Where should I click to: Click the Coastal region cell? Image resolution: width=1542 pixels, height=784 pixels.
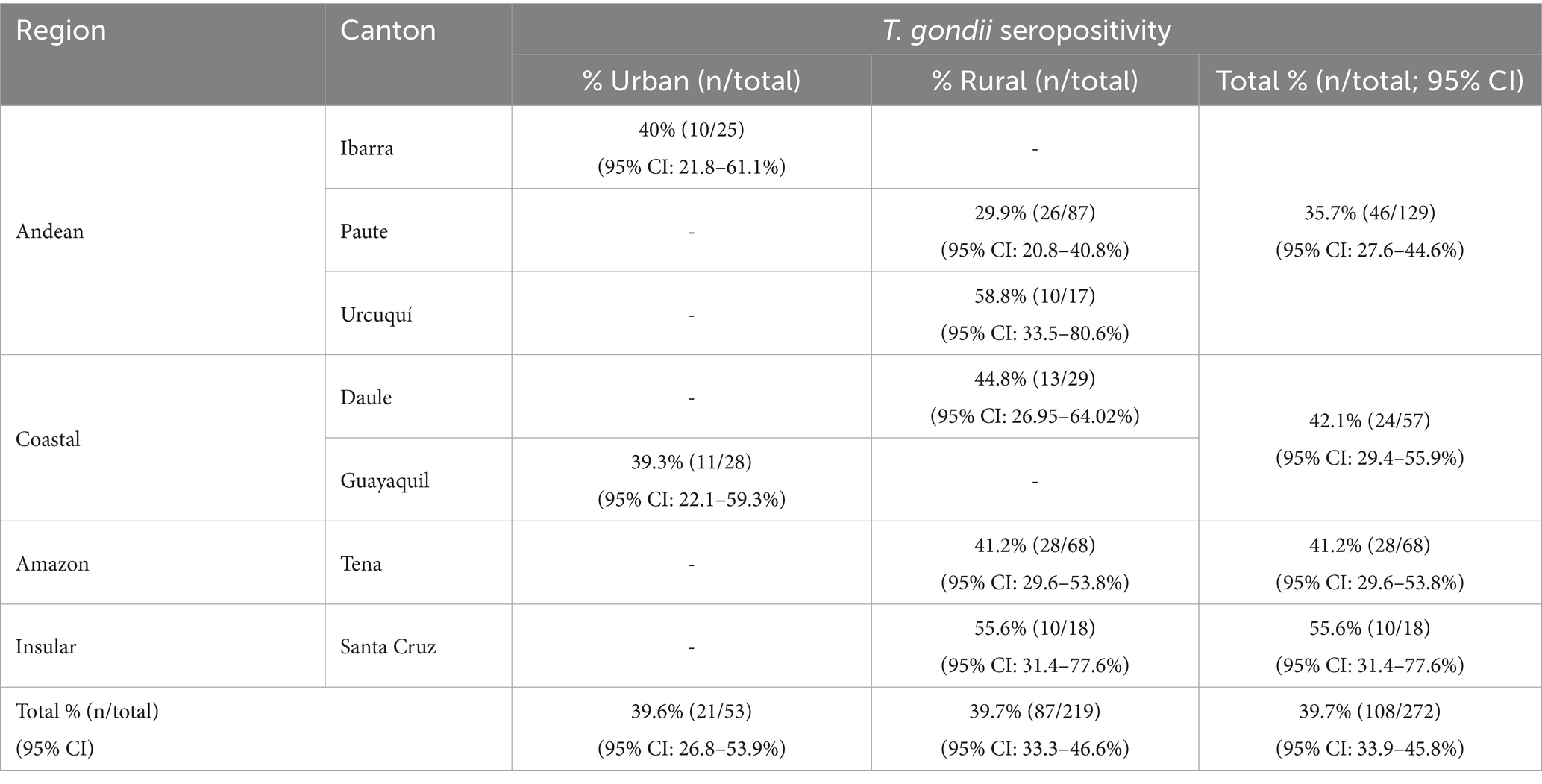pyautogui.click(x=48, y=439)
